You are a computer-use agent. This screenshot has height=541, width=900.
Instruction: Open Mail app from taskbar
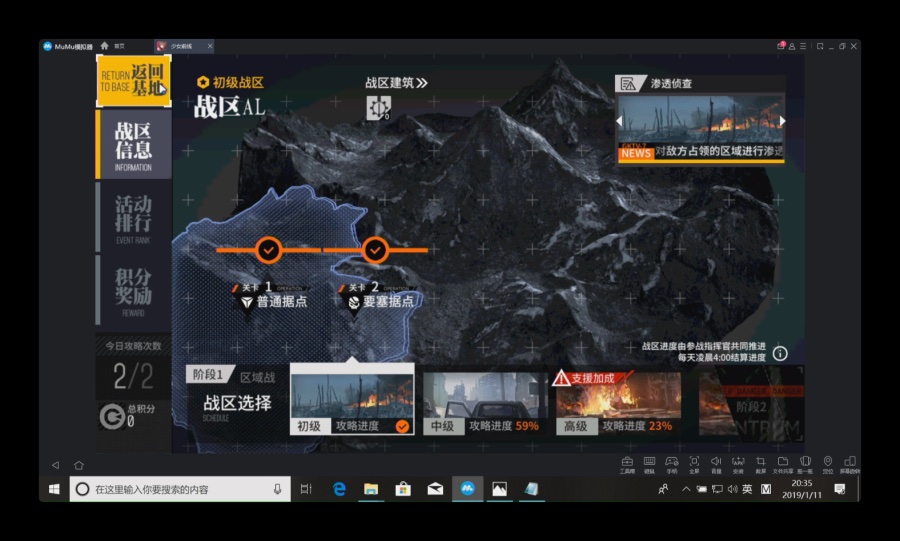pyautogui.click(x=435, y=489)
